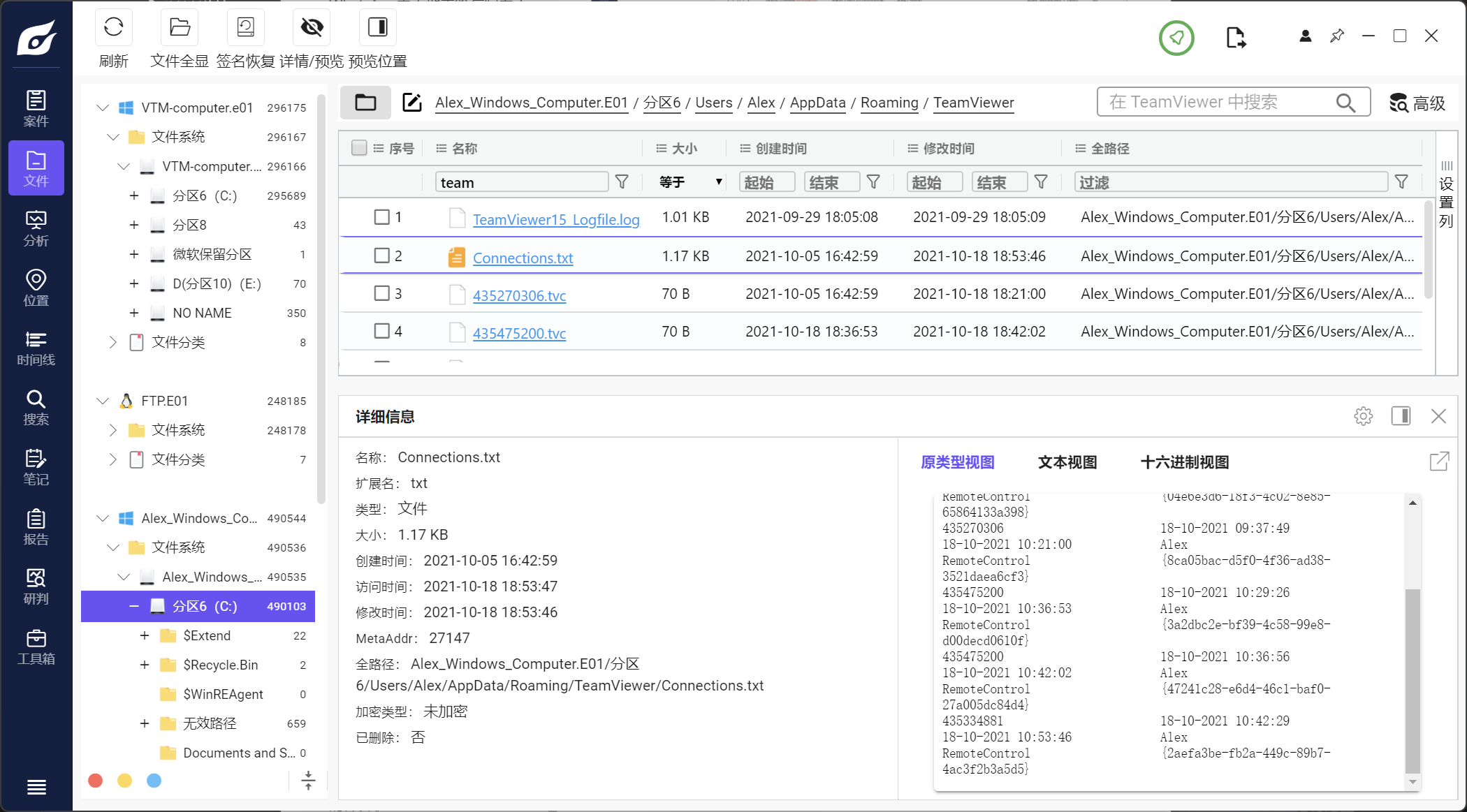Check the box for row 2 Connections.txt

click(x=381, y=256)
